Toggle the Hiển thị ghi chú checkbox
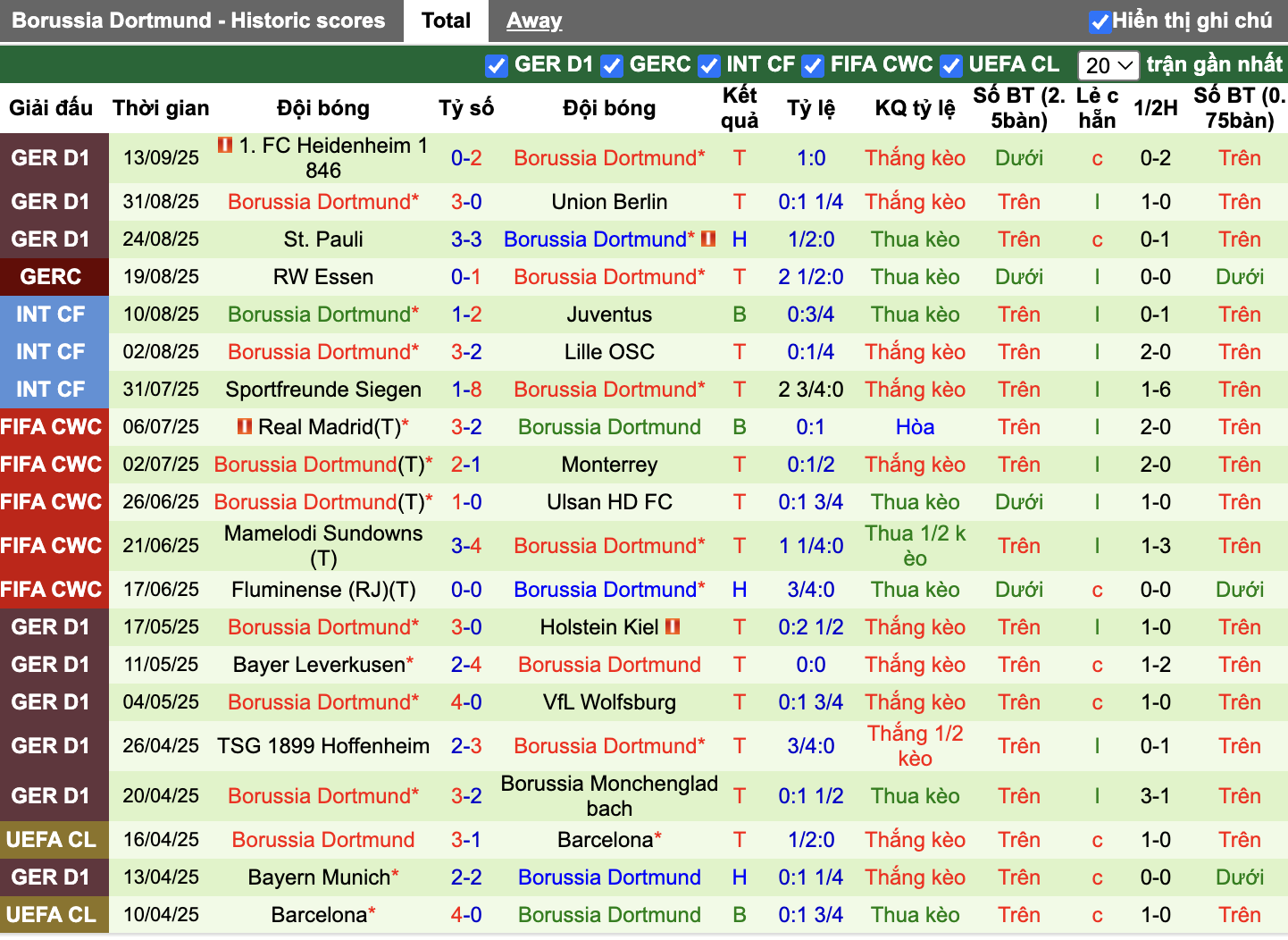Viewport: 1288px width, 940px height. (x=1100, y=21)
